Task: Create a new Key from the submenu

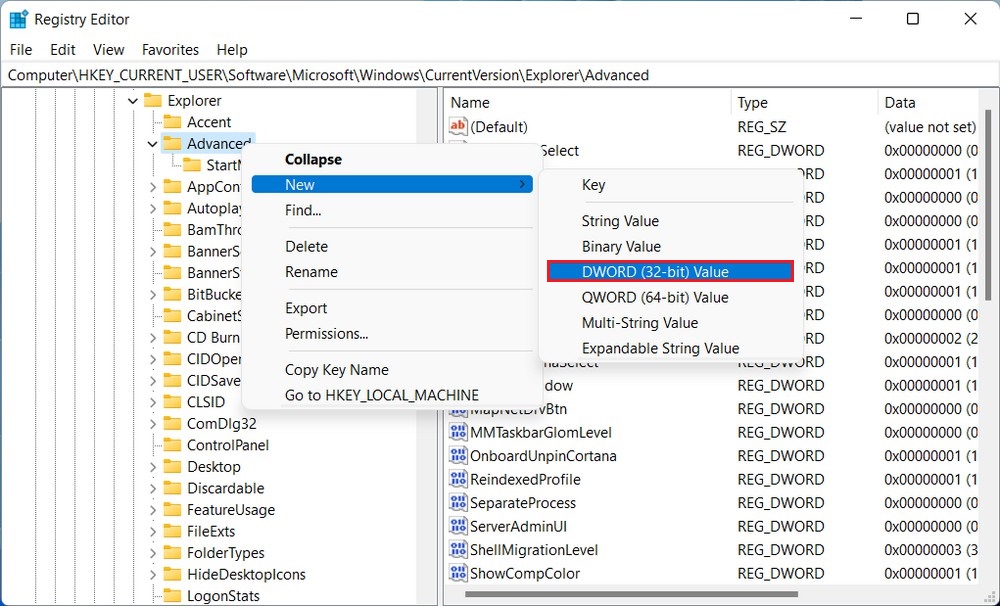Action: [x=670, y=185]
